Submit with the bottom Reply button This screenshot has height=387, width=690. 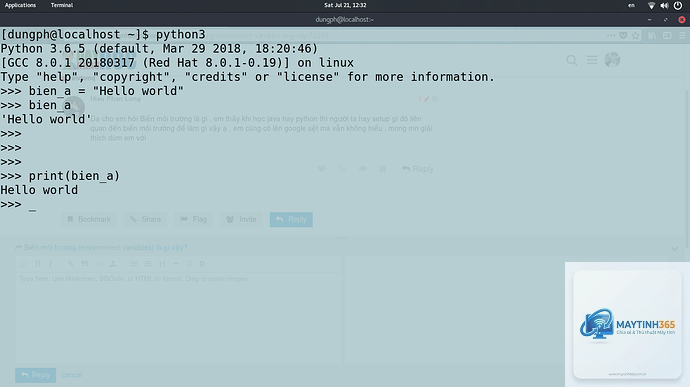click(36, 375)
